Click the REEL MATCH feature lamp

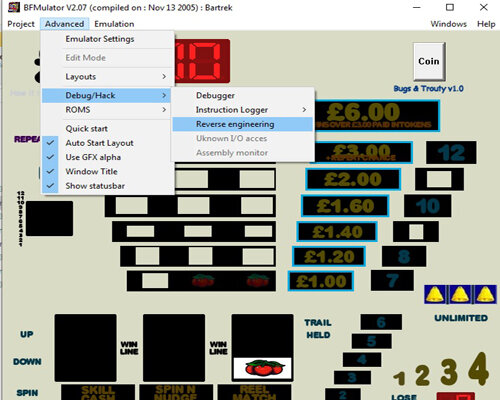coord(254,392)
